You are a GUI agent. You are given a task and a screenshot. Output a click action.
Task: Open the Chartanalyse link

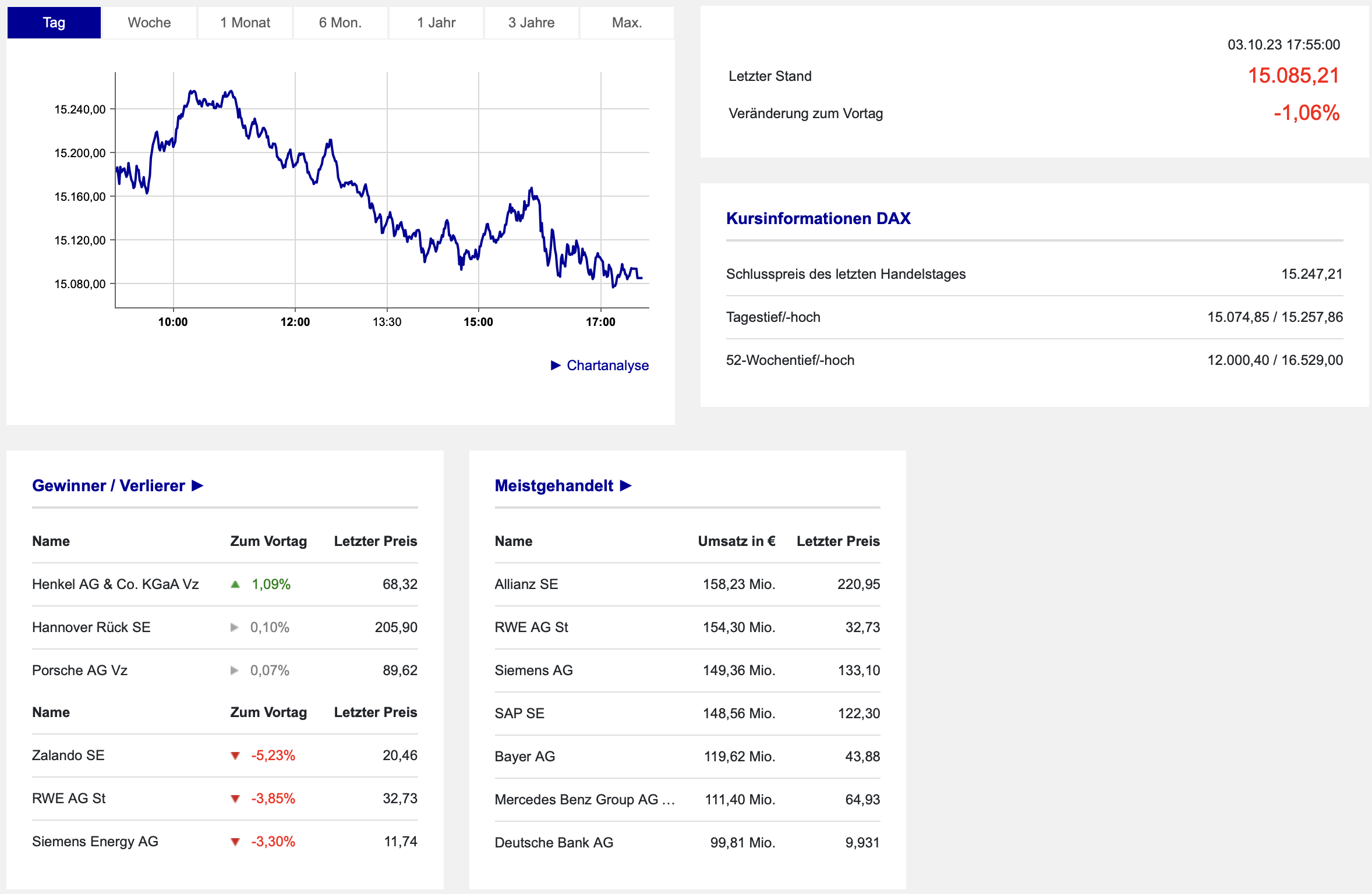[x=607, y=366]
